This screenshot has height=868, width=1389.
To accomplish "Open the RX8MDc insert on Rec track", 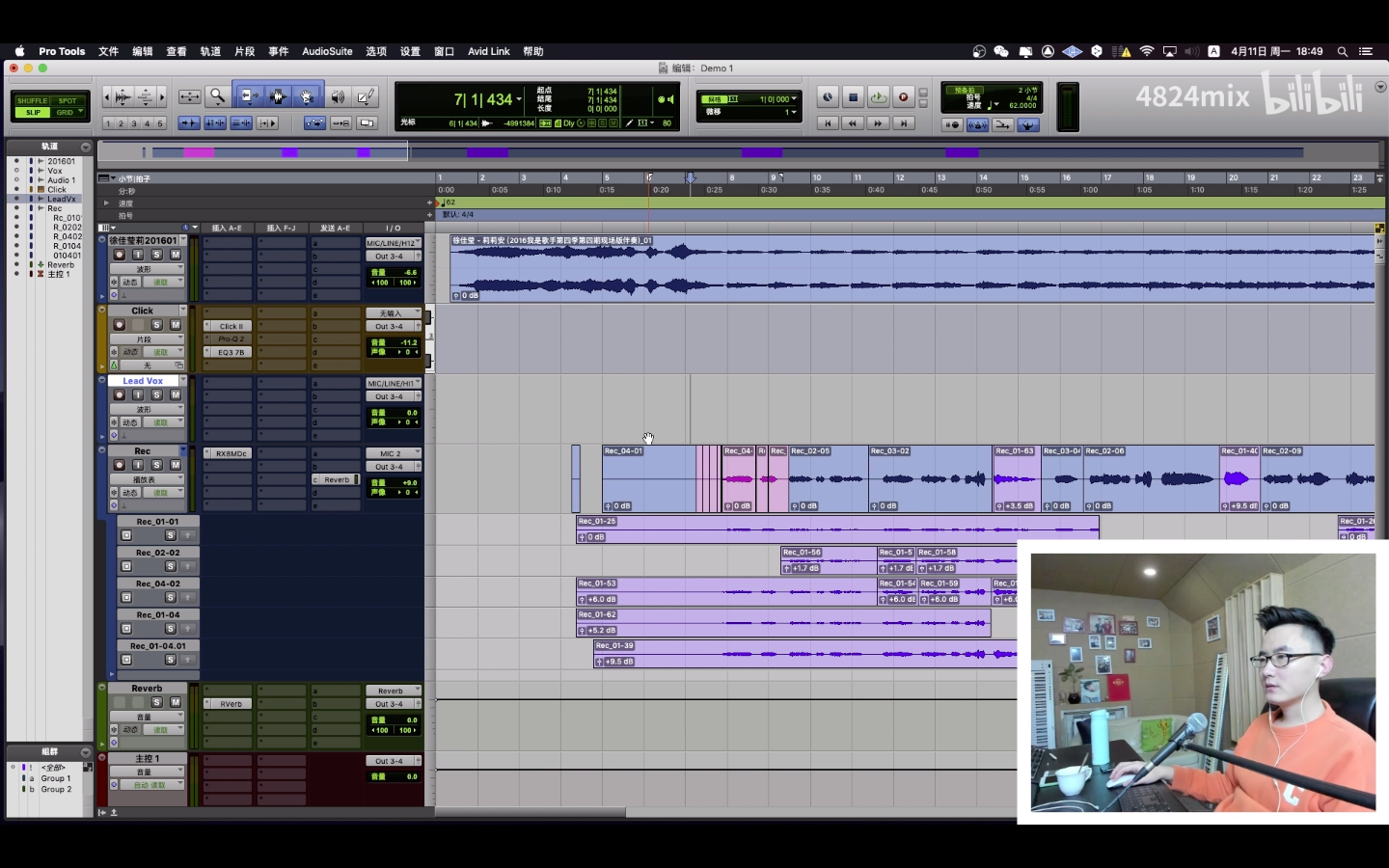I will (x=230, y=453).
